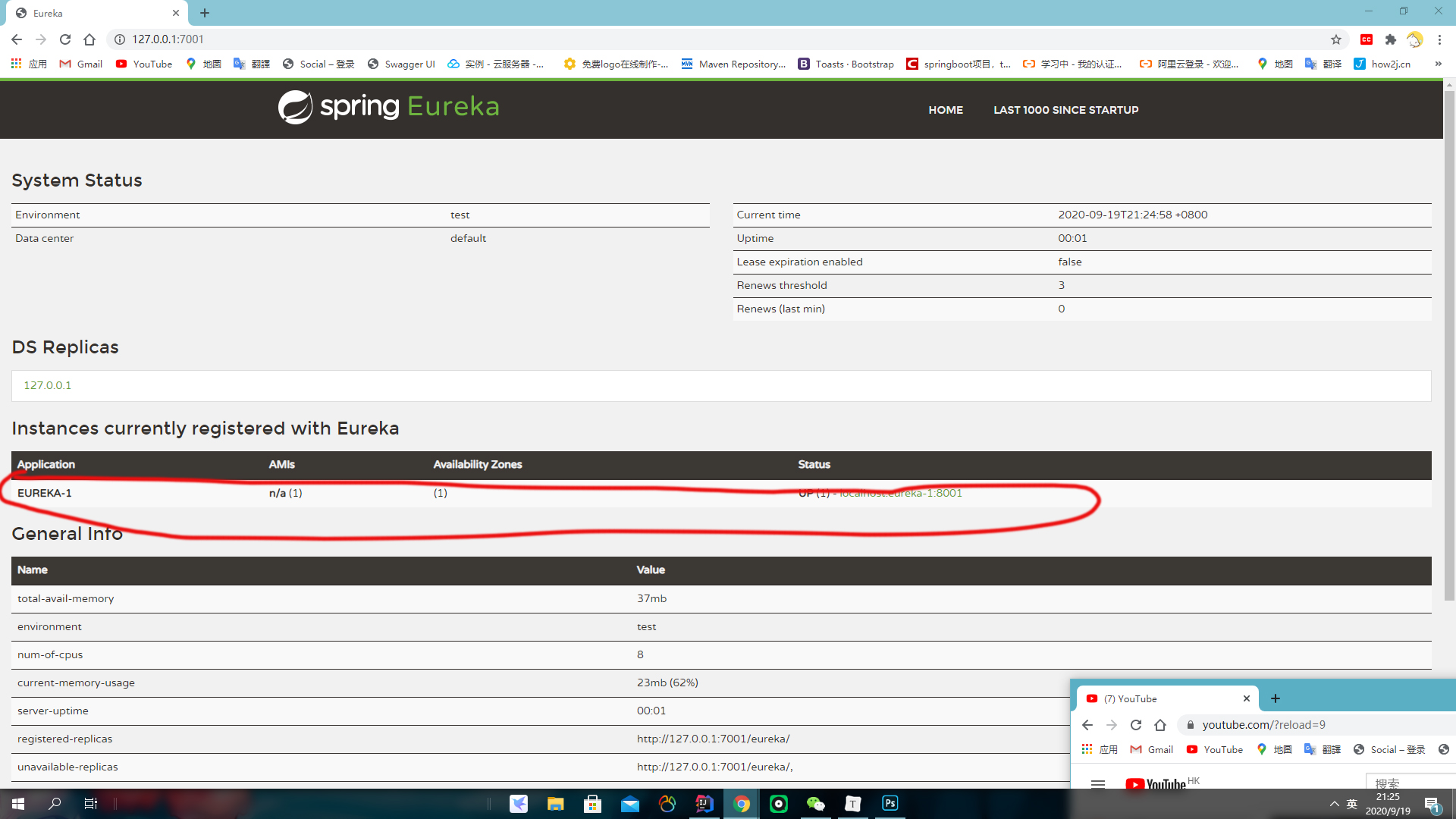Open the 127.0.0.1 DS replica link

coord(47,385)
